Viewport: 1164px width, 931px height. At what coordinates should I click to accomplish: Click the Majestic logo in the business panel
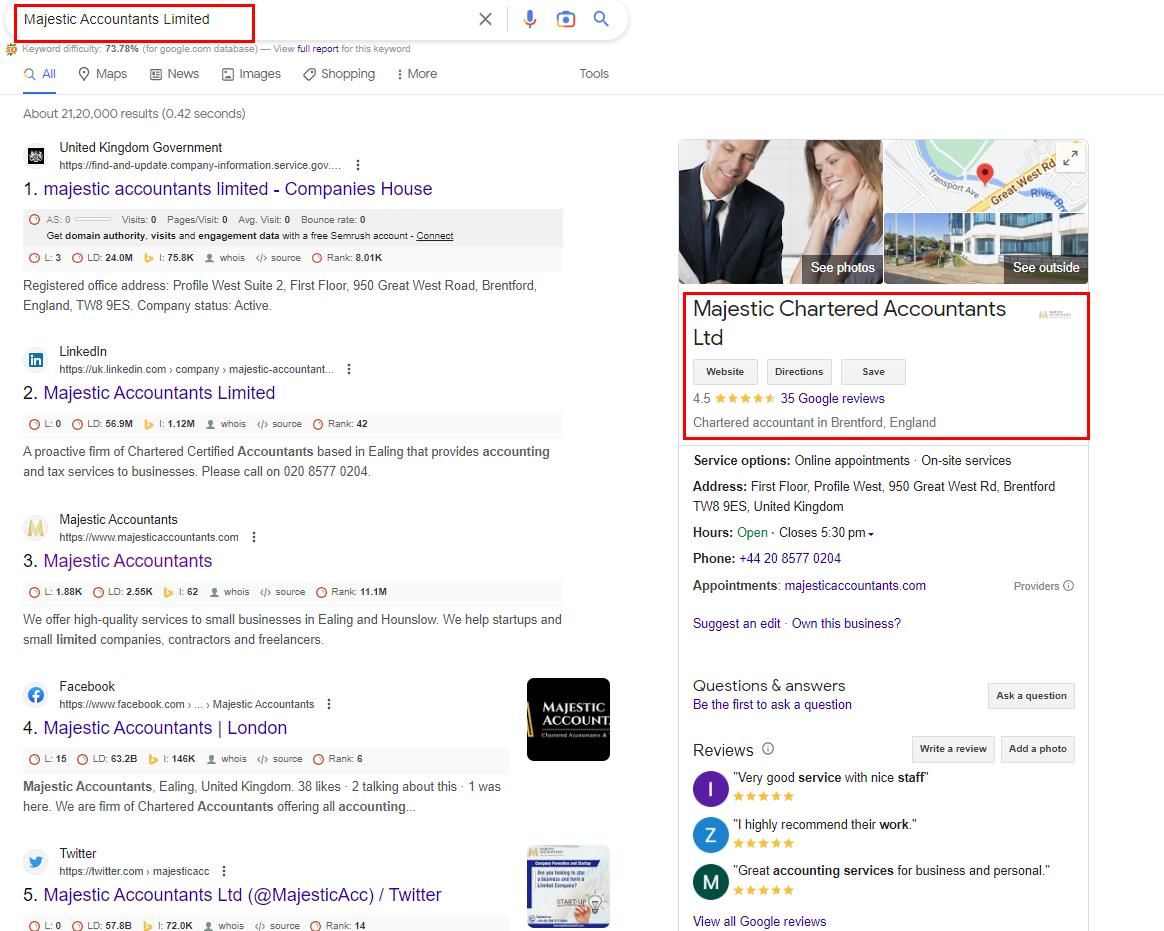click(1055, 315)
